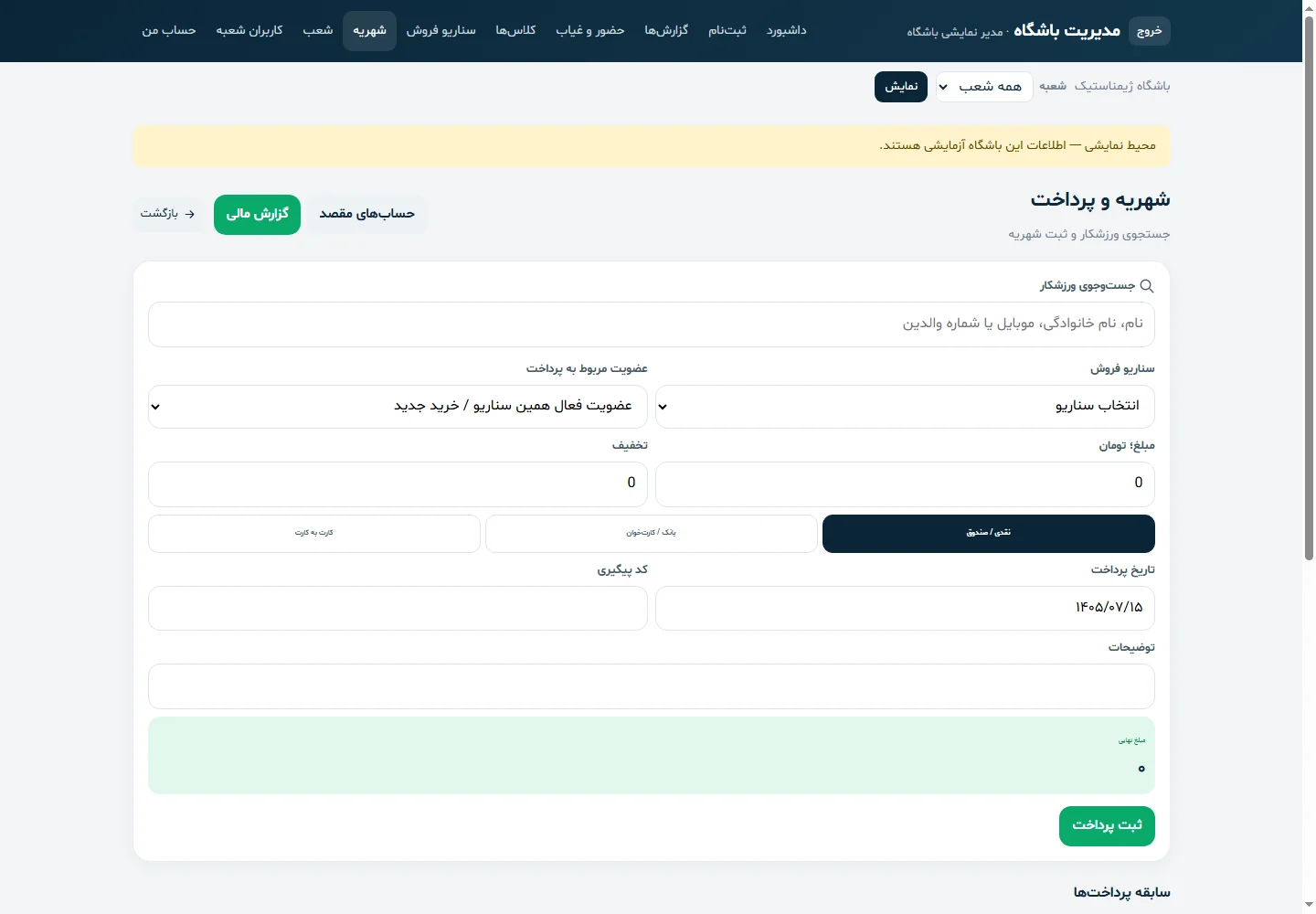
Task: Open کلاس‌ها menu item
Action: (x=515, y=31)
